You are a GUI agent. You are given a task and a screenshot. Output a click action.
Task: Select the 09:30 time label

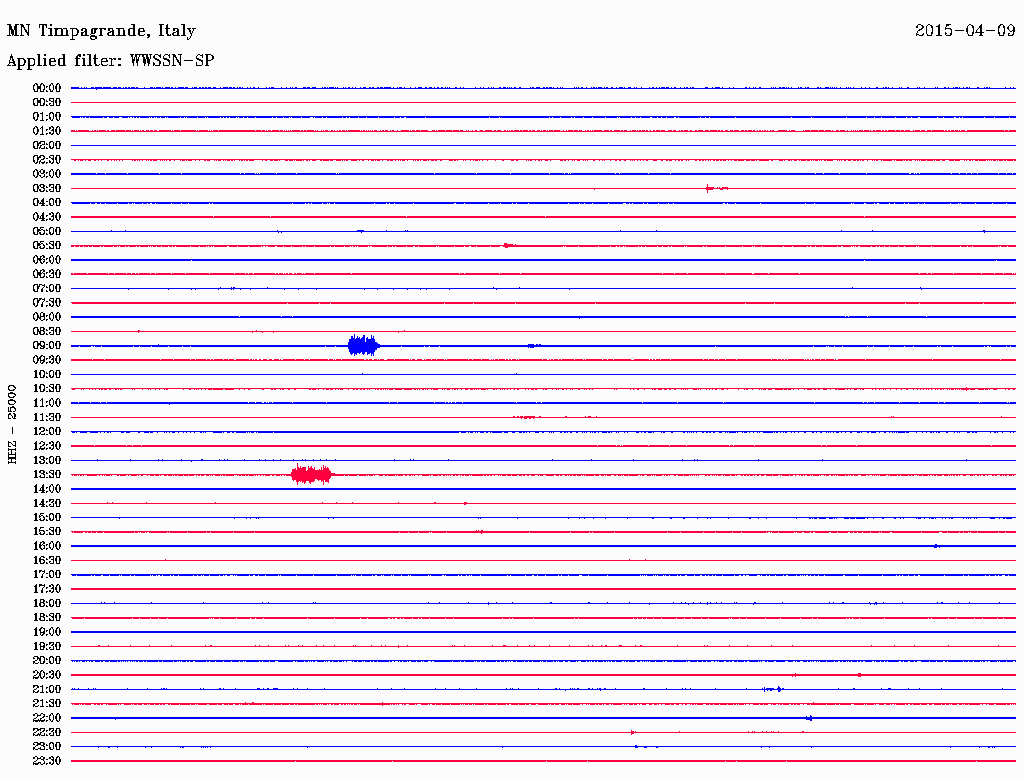46,360
